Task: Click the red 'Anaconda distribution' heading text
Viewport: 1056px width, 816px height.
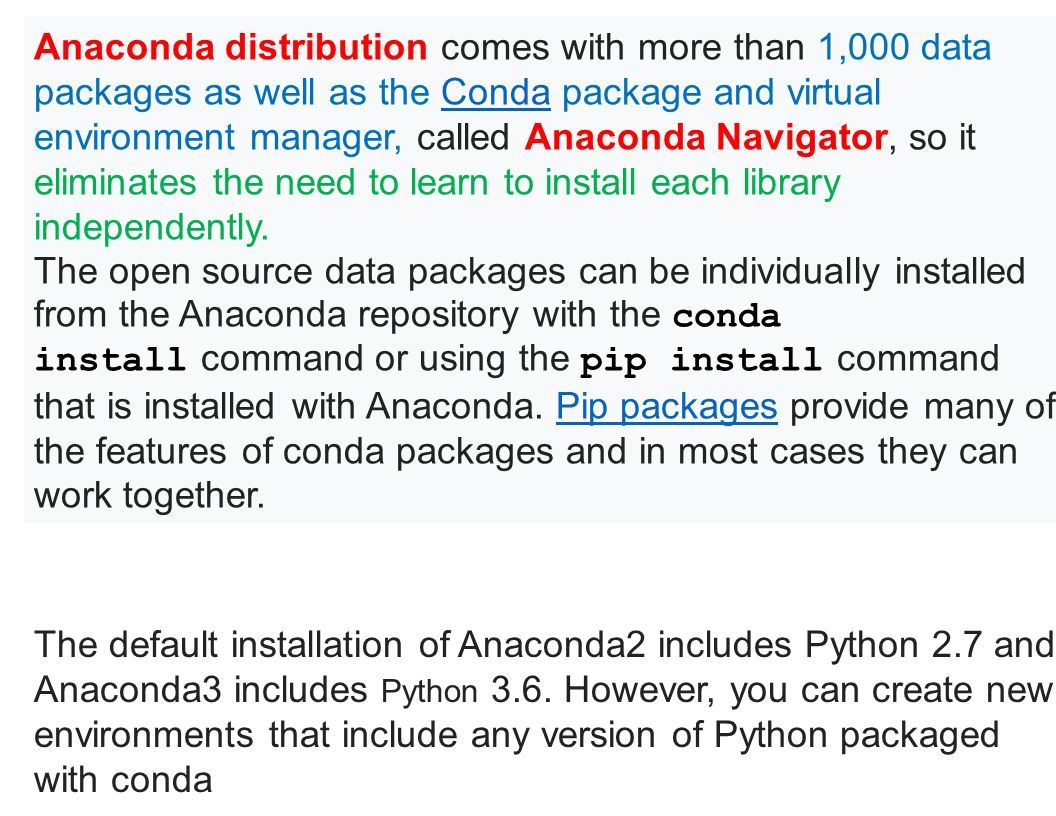Action: click(x=230, y=47)
